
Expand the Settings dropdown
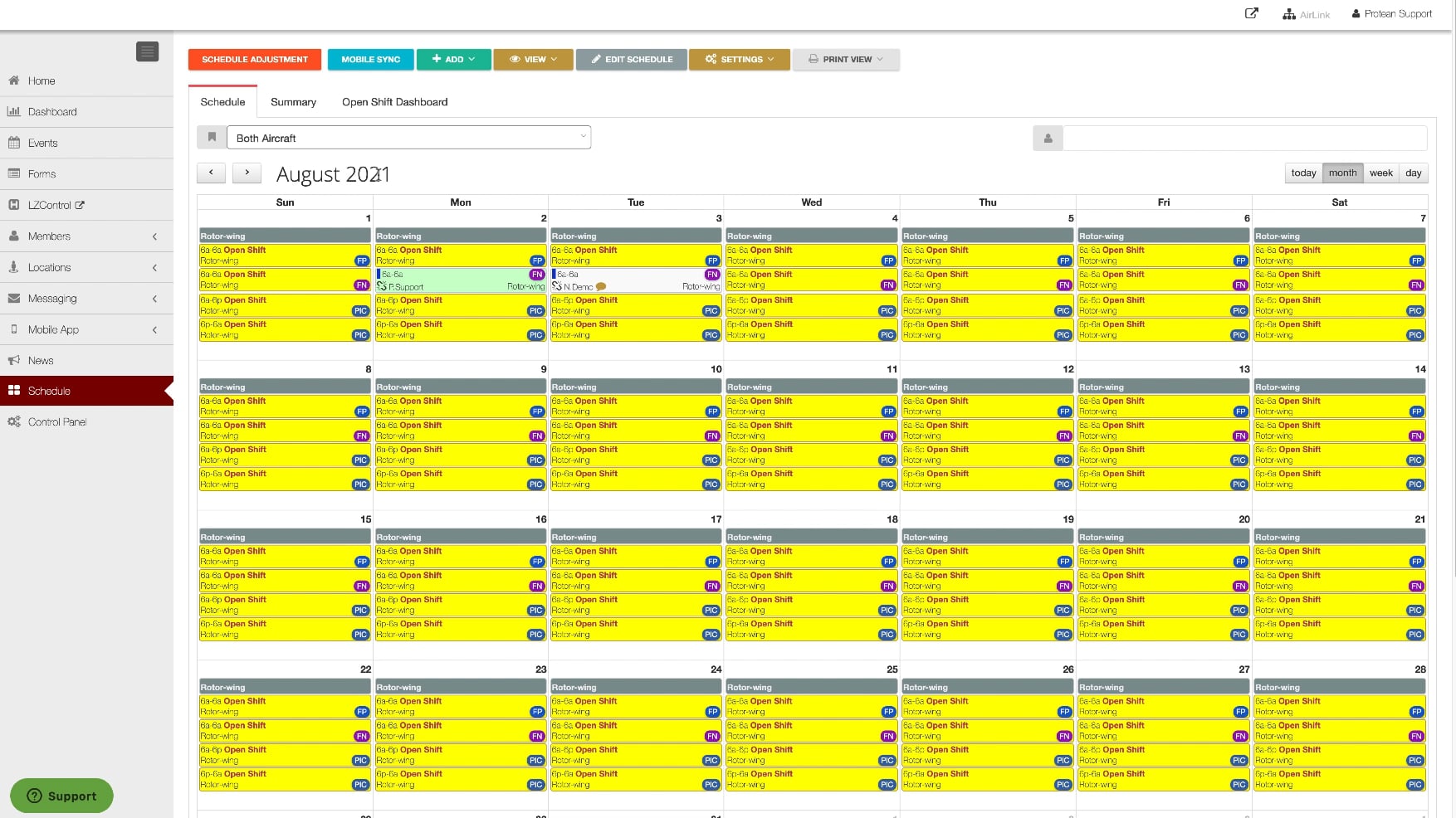(739, 59)
